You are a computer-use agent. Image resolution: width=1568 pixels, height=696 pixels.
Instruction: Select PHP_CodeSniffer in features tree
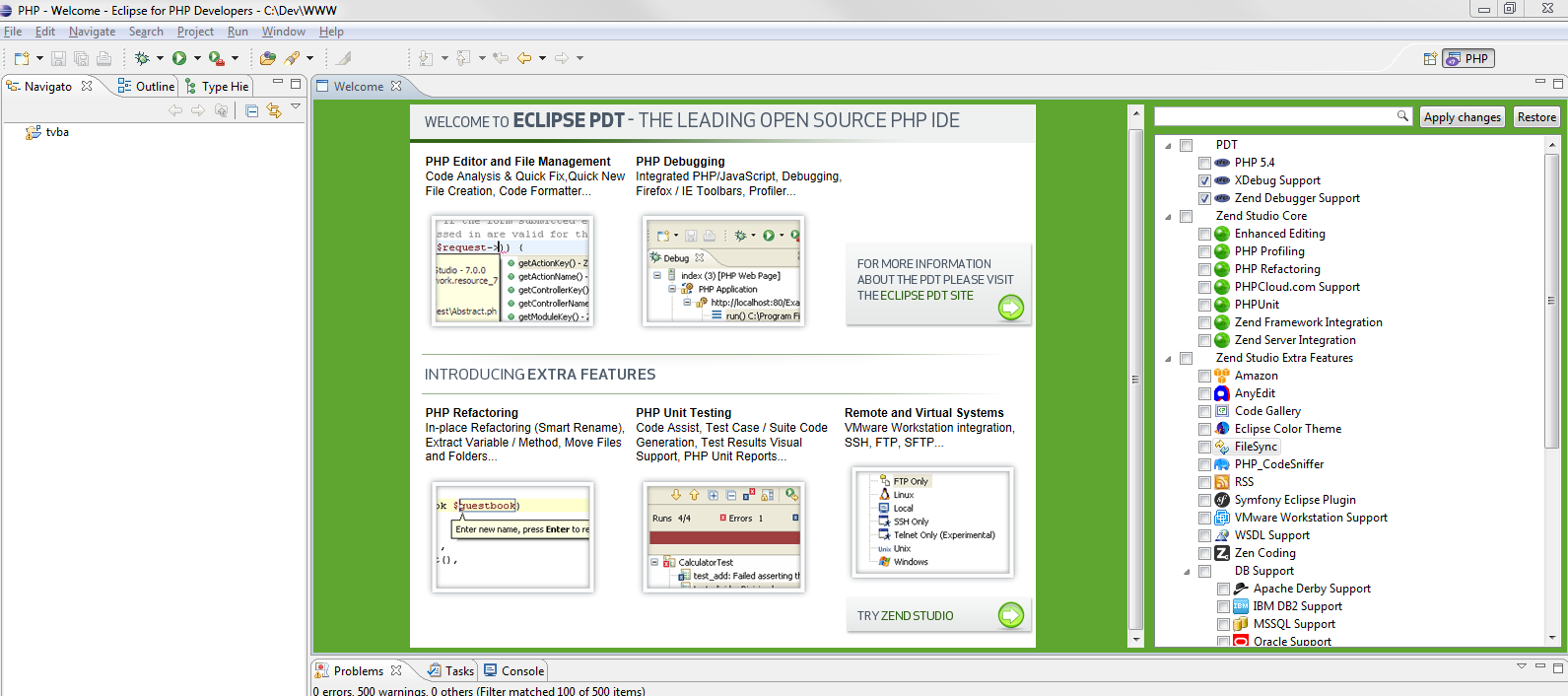click(x=1279, y=464)
